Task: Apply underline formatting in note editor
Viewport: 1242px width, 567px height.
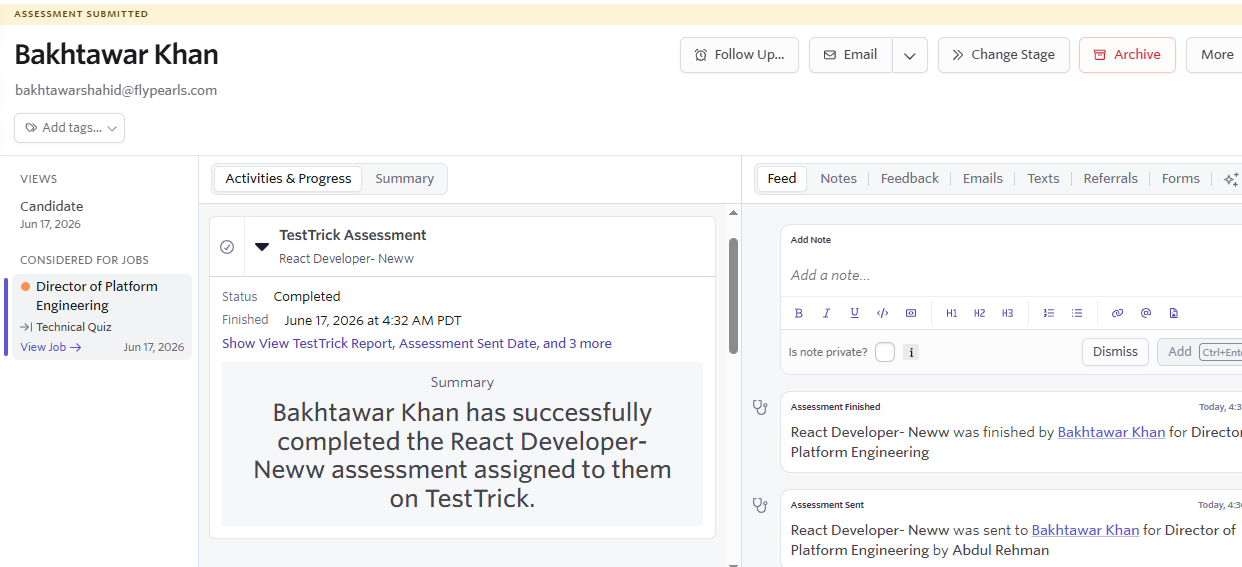Action: tap(855, 313)
